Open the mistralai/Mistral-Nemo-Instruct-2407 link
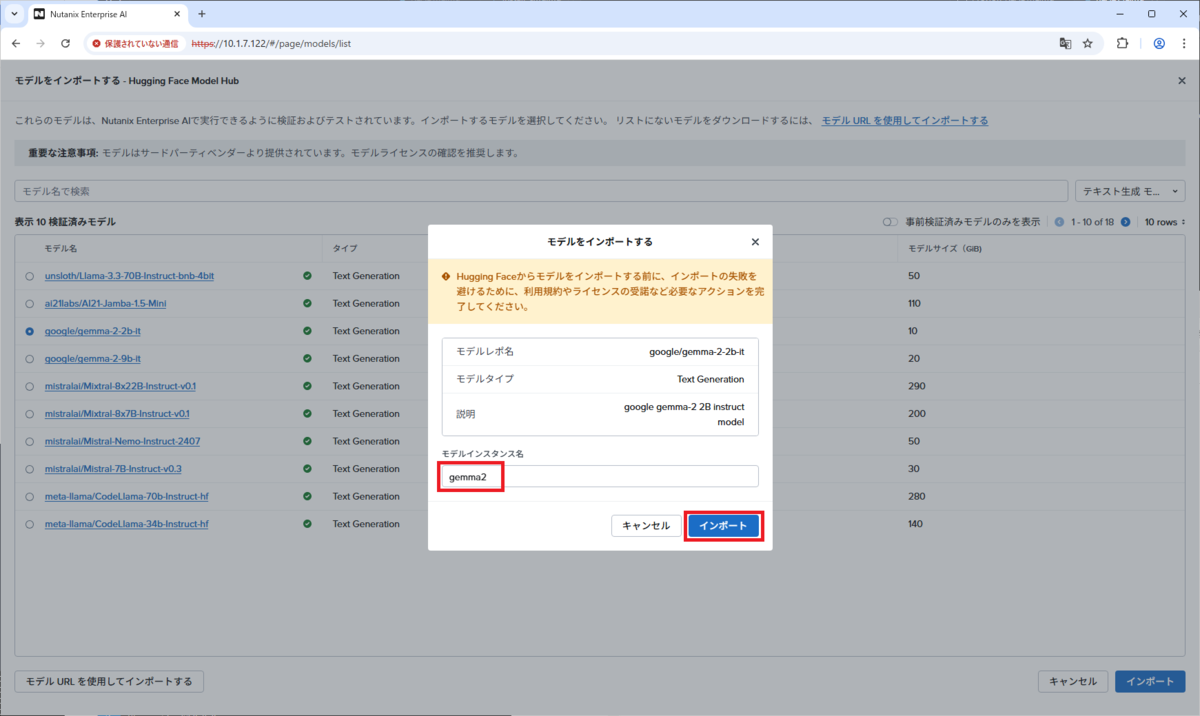Screen dimensions: 1200x716 pyautogui.click(x=124, y=441)
